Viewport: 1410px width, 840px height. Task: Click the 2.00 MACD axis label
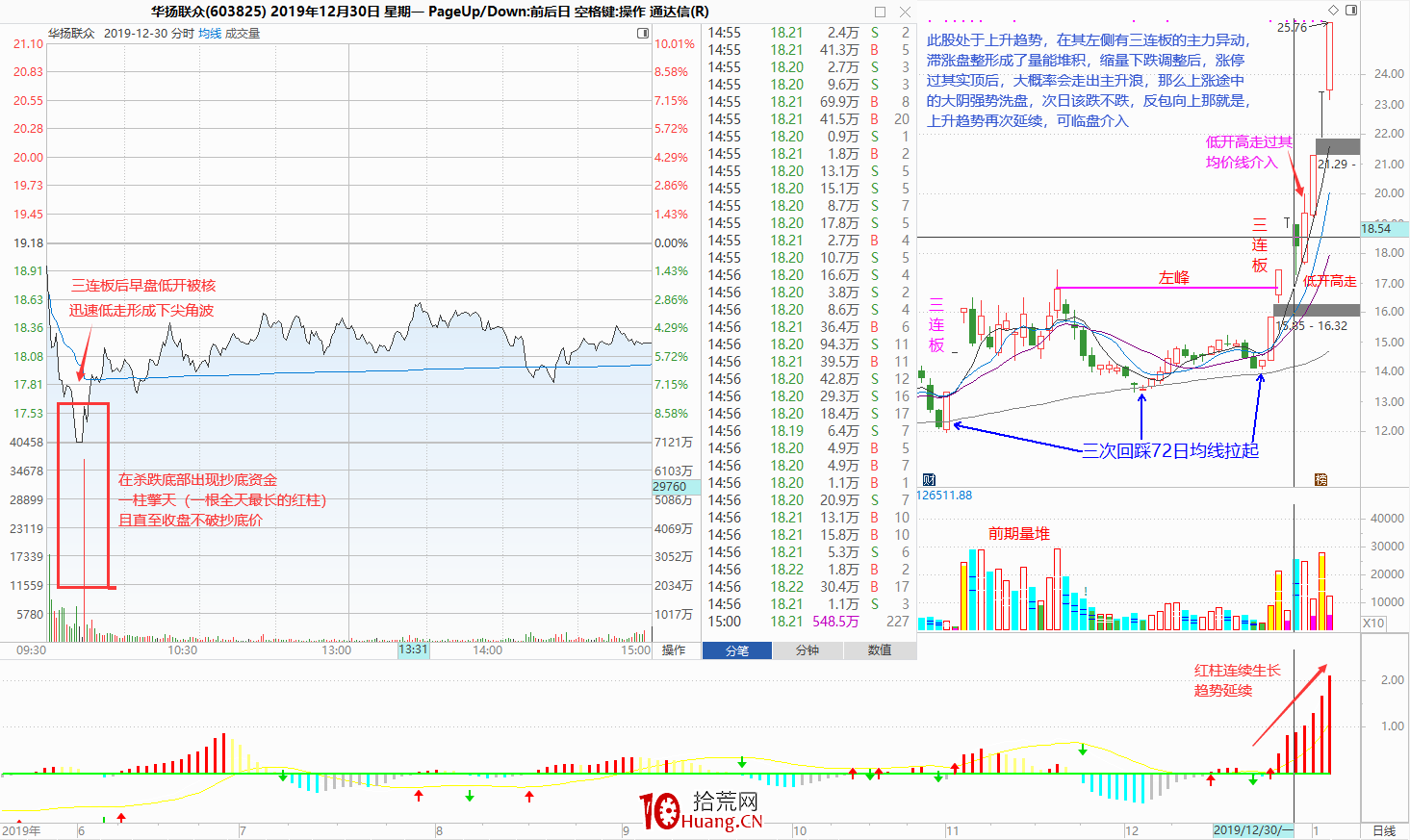pos(1392,680)
